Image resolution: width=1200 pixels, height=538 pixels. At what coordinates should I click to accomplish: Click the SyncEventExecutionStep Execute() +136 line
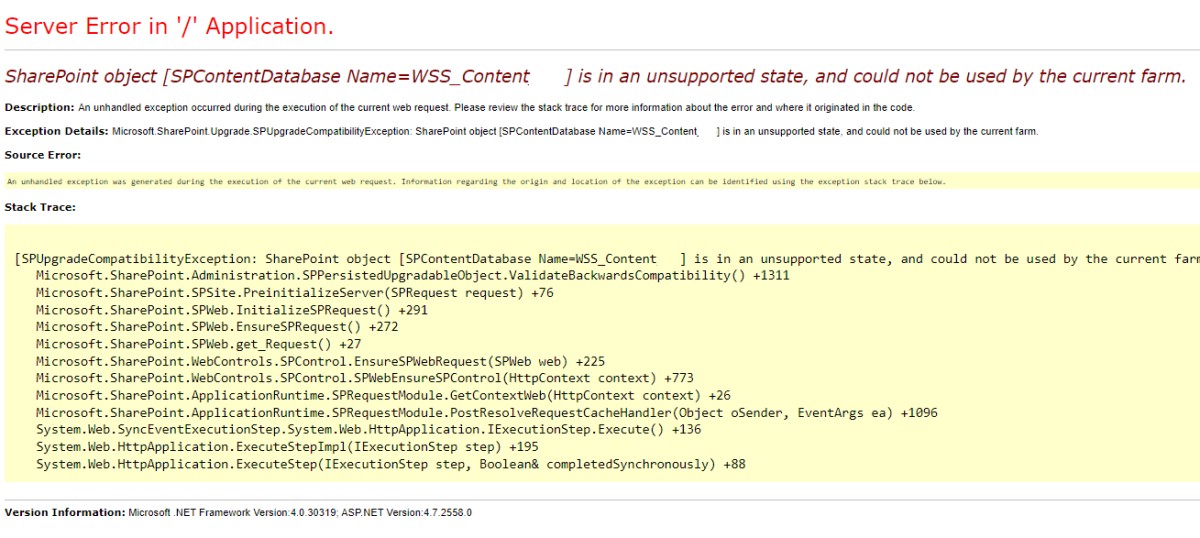369,429
